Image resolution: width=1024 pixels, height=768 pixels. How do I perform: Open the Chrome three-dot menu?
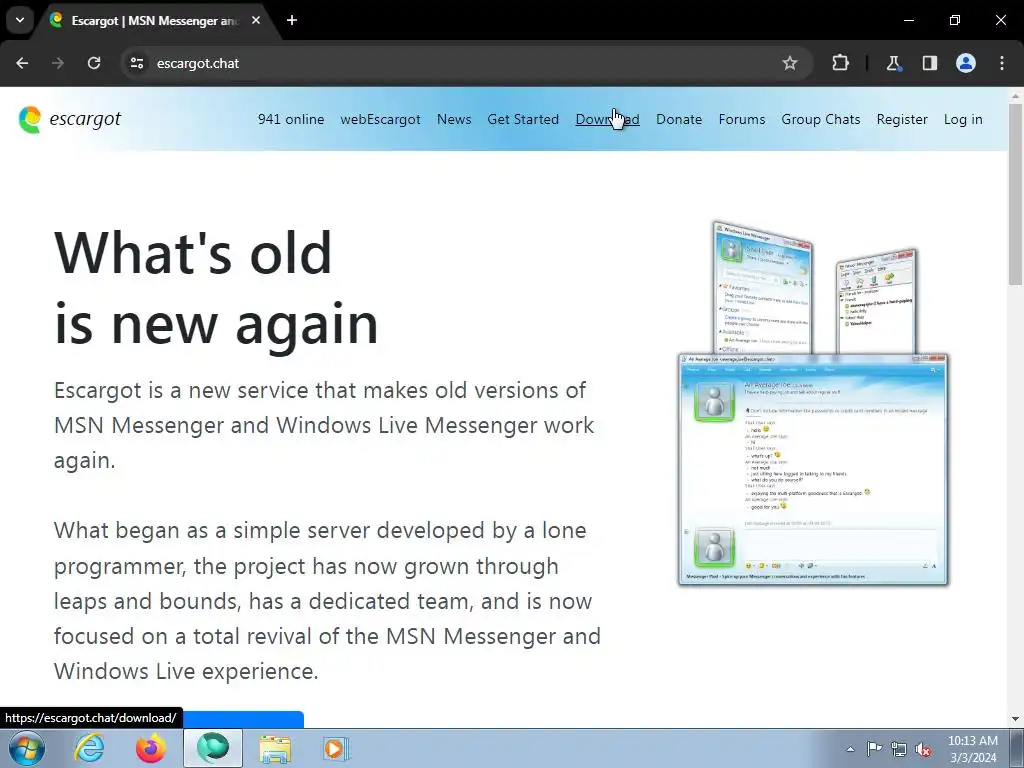(1002, 63)
